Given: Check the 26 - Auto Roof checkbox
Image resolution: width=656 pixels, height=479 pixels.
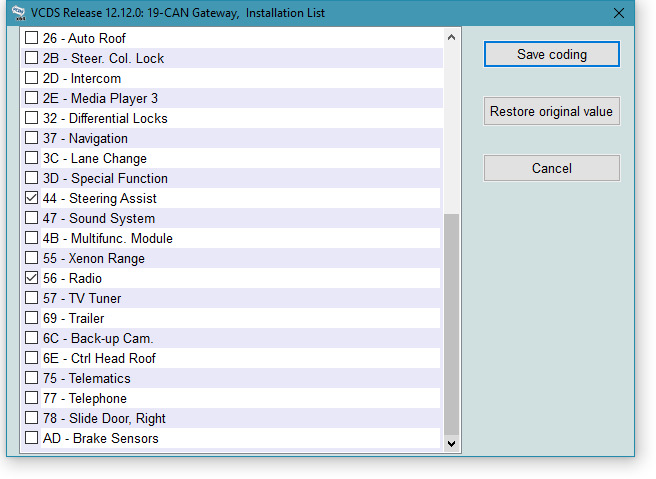Looking at the screenshot, I should [31, 38].
